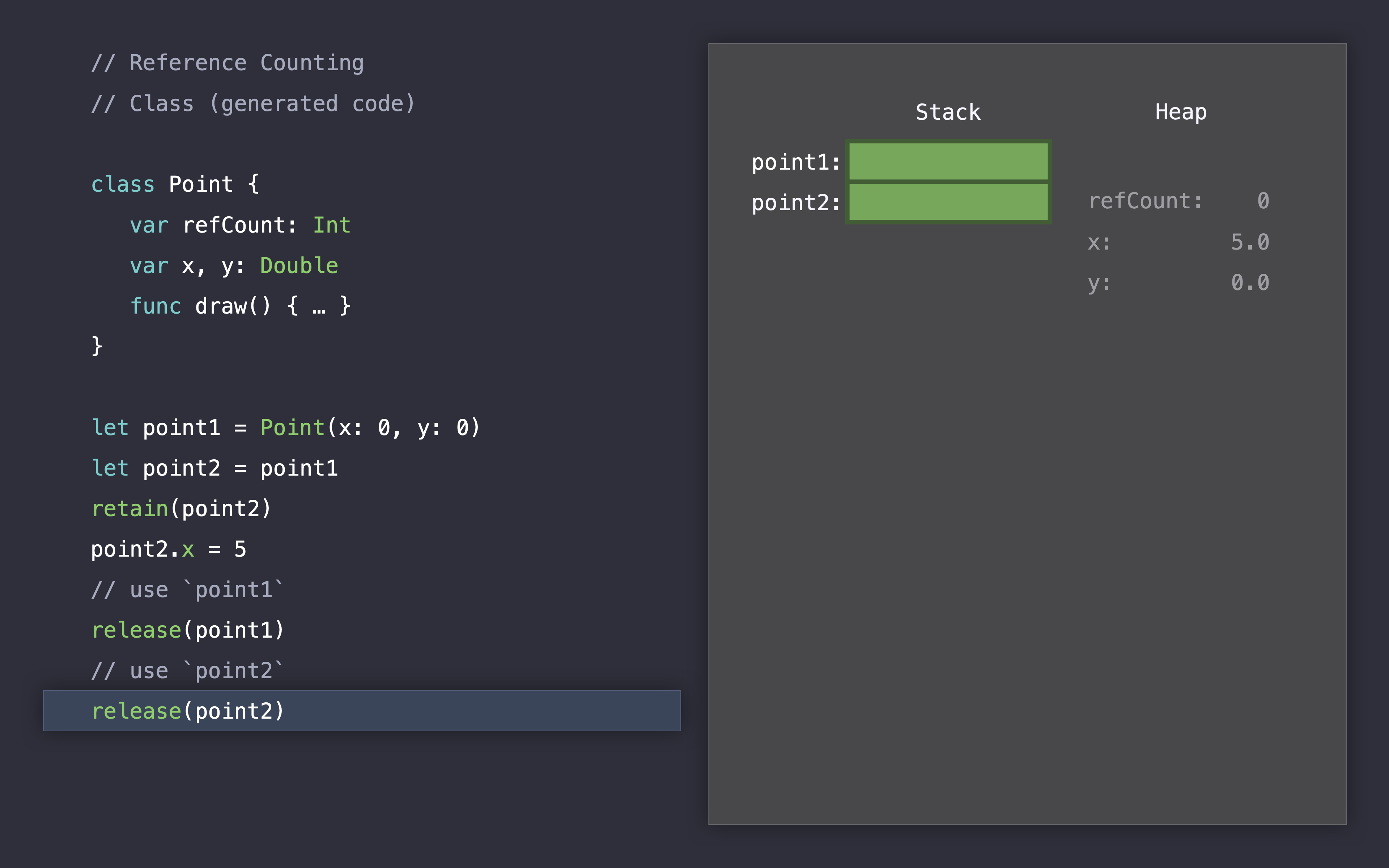The height and width of the screenshot is (868, 1389).
Task: Click the point1: label in Stack
Action: [x=795, y=162]
